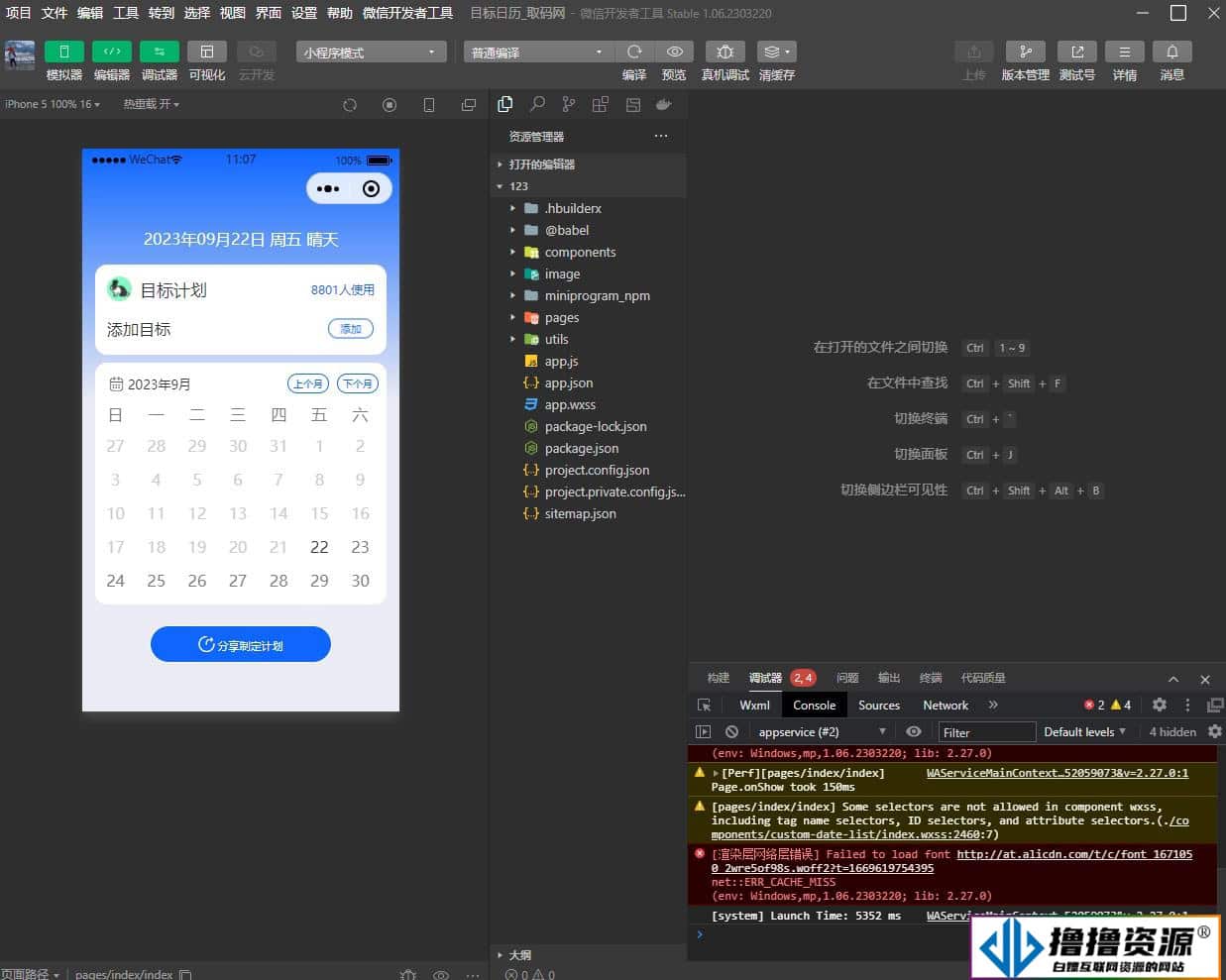Screen dimensions: 1226x980
Task: Switch to the Wxml tab
Action: [754, 705]
